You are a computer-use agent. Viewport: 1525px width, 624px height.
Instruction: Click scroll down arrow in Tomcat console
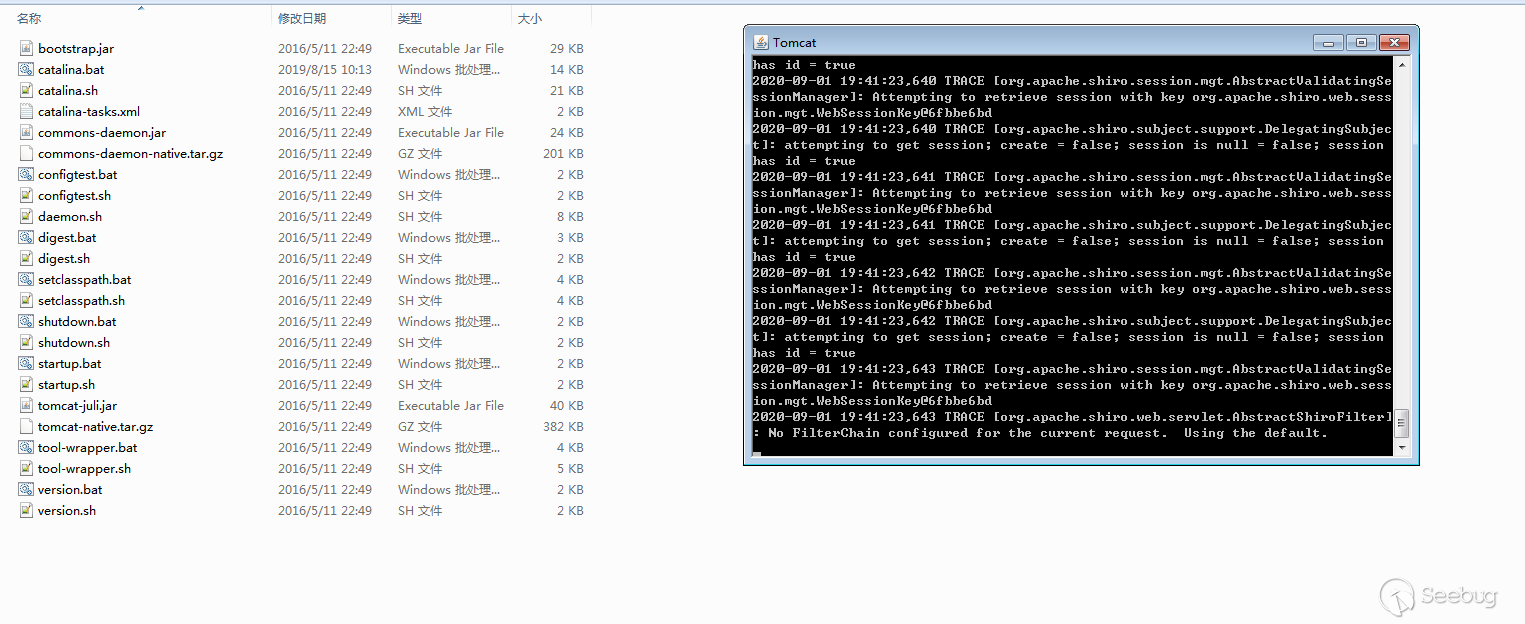[x=1402, y=448]
